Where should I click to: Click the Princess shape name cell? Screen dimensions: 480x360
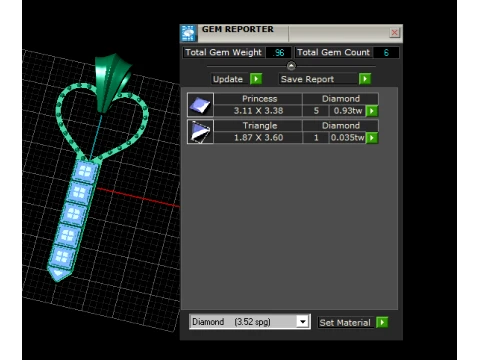258,99
